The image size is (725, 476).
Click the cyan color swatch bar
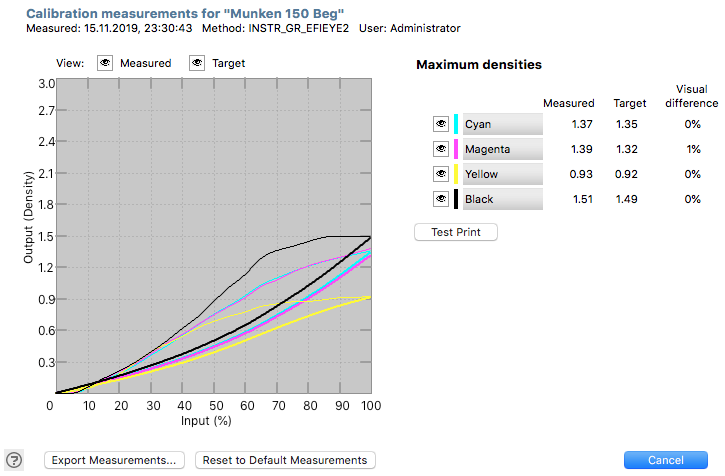pyautogui.click(x=456, y=124)
